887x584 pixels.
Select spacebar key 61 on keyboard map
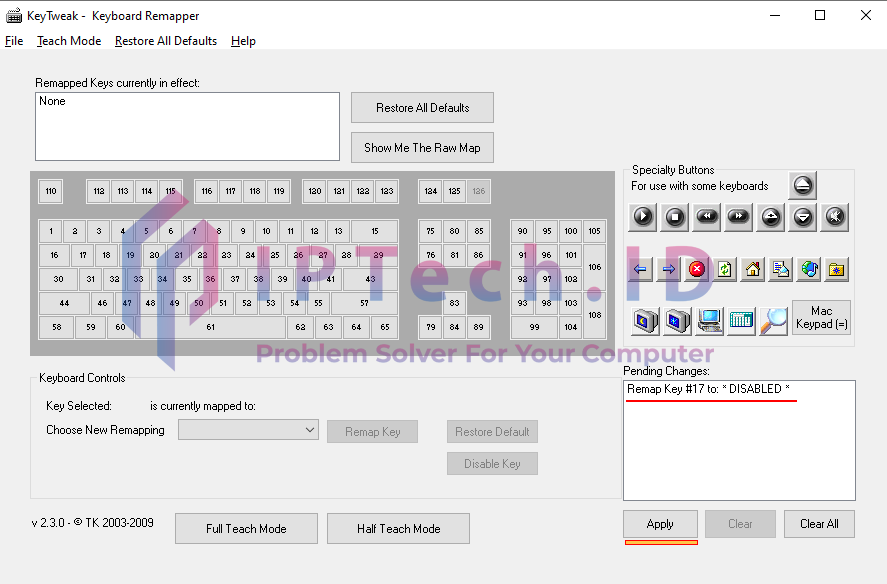pos(210,327)
